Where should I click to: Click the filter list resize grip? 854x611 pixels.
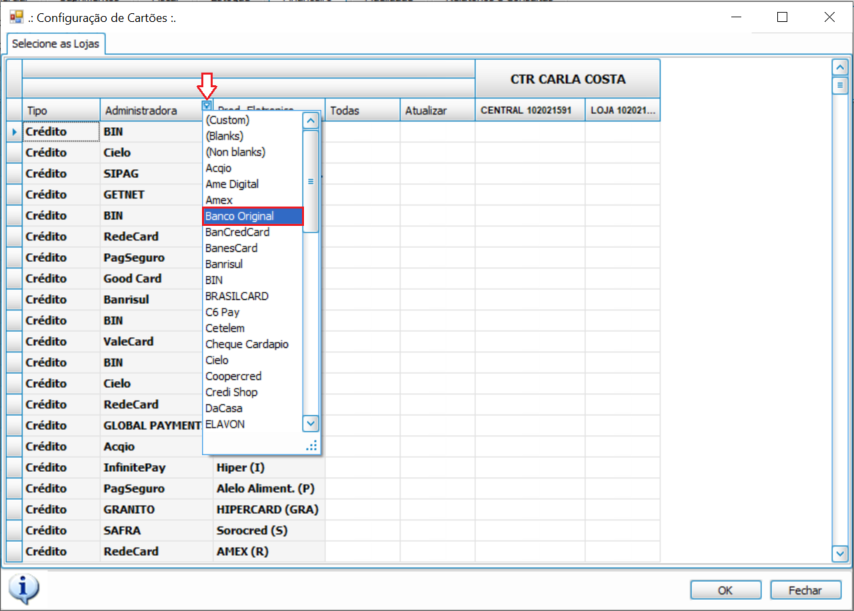(312, 446)
